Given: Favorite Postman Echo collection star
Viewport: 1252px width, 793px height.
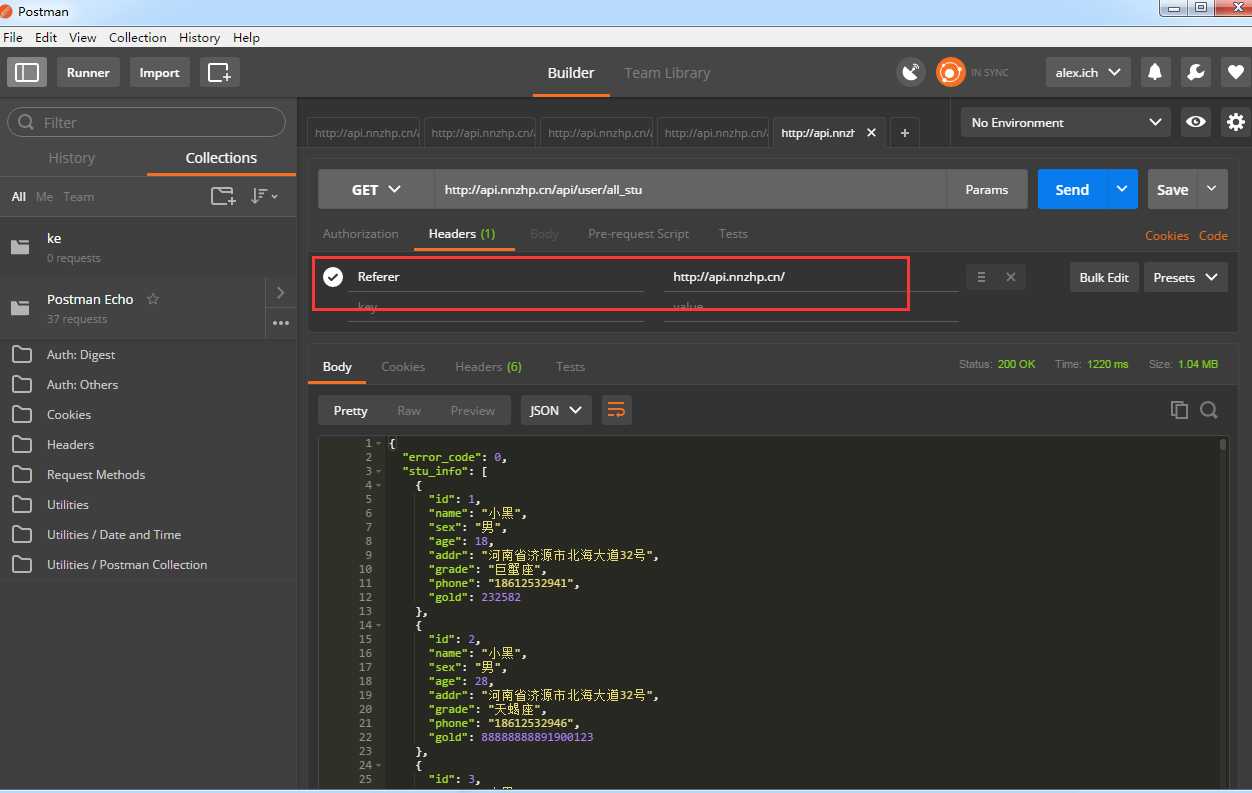Looking at the screenshot, I should 153,299.
